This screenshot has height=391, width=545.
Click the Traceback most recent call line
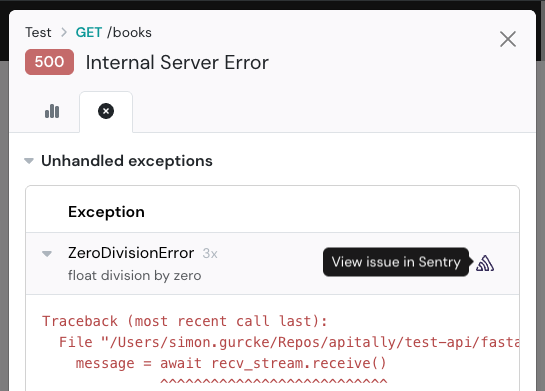[x=185, y=321]
